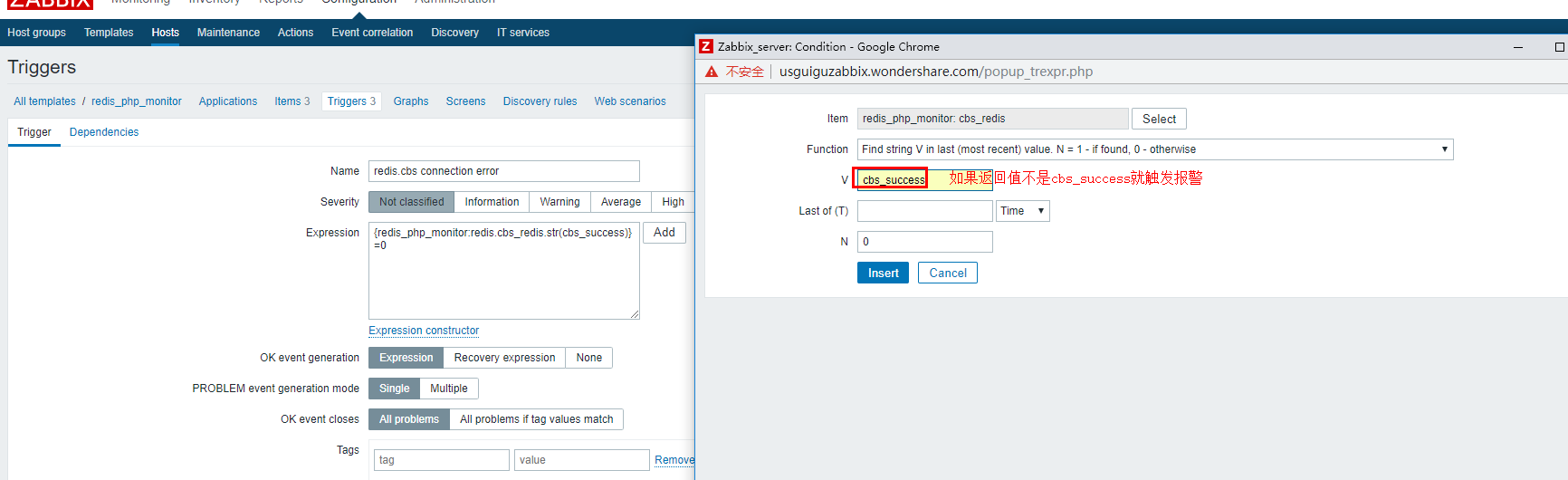
Task: Click the Expression text area
Action: pos(504,271)
